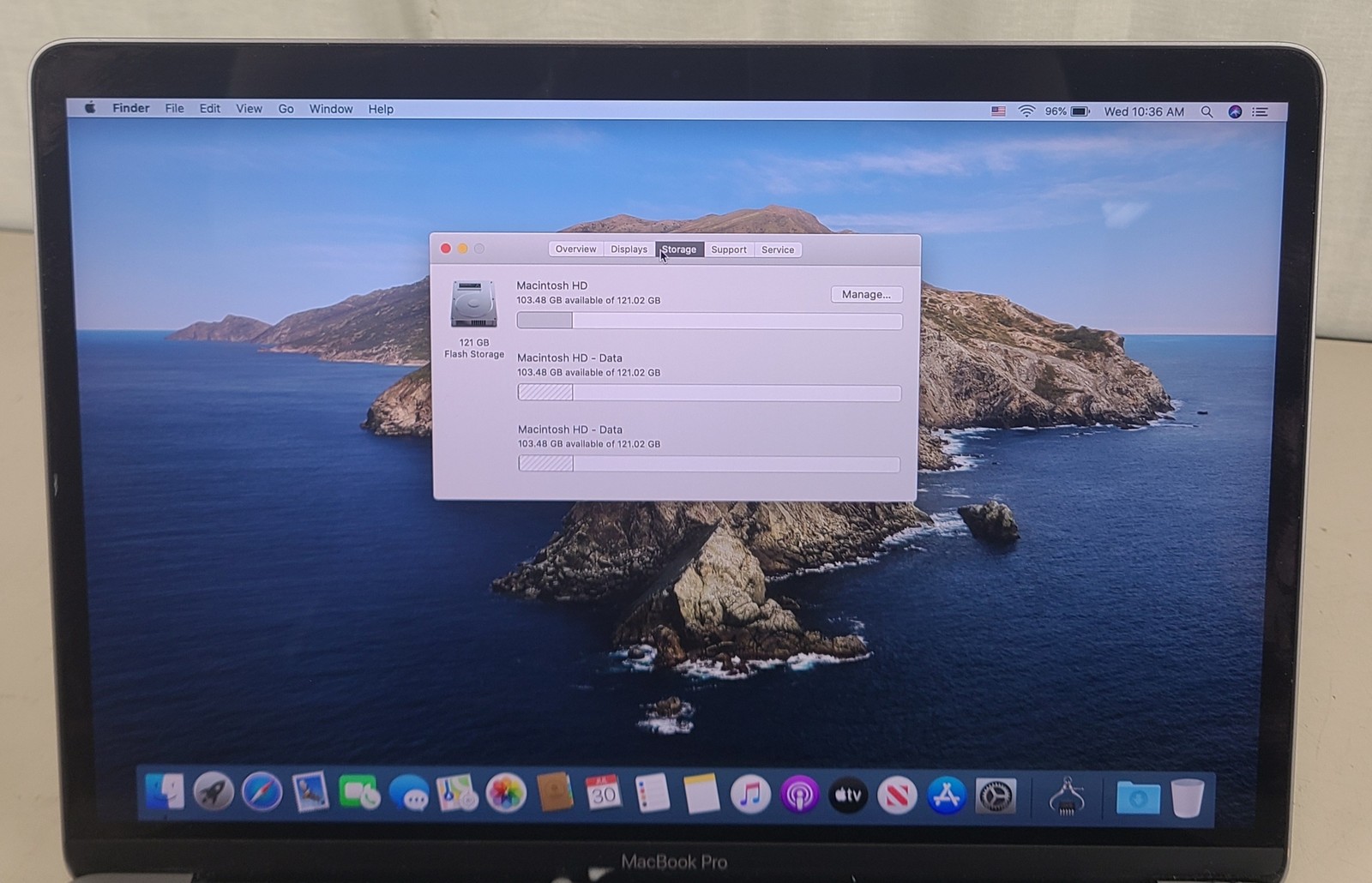Viewport: 1372px width, 883px height.
Task: Open Launchpad from the Dock
Action: click(214, 792)
